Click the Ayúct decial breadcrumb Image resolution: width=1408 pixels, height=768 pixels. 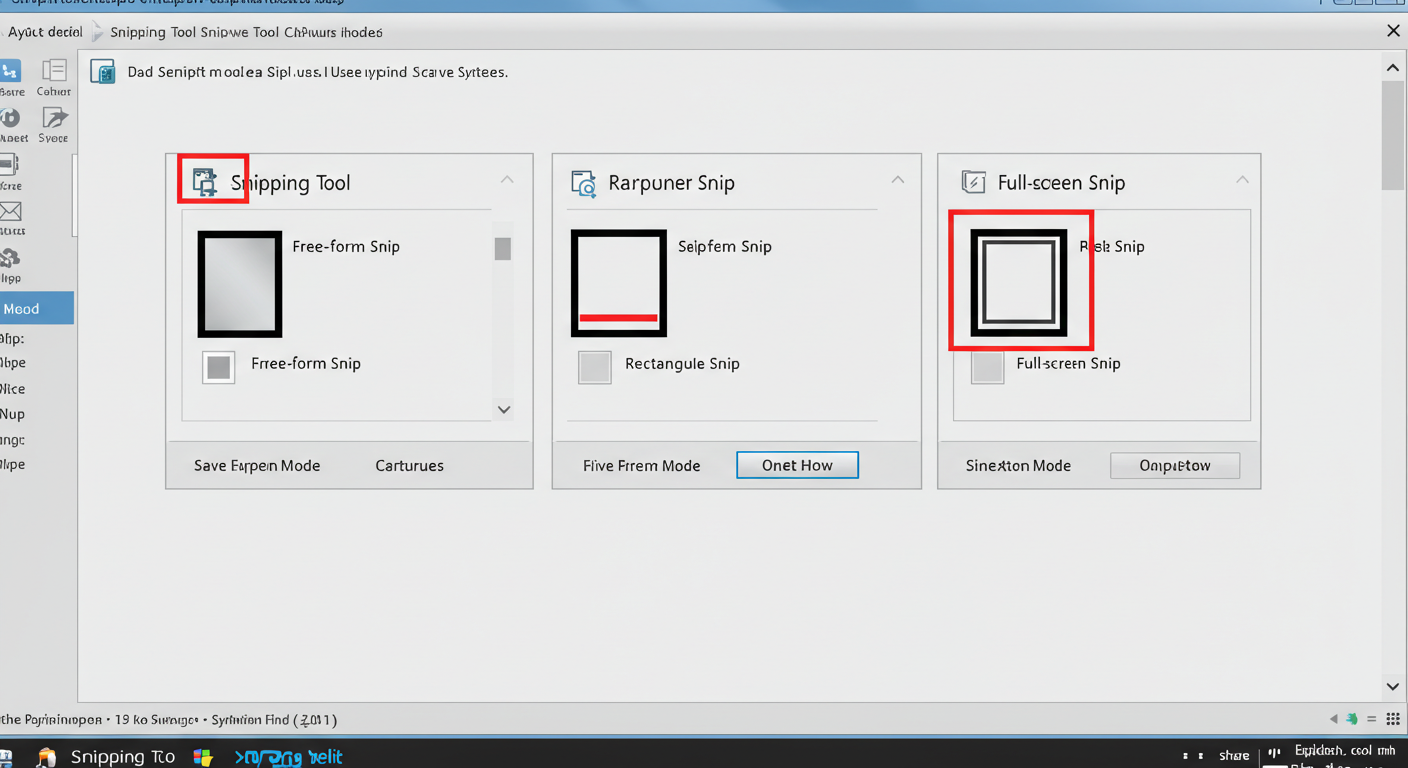pos(45,32)
